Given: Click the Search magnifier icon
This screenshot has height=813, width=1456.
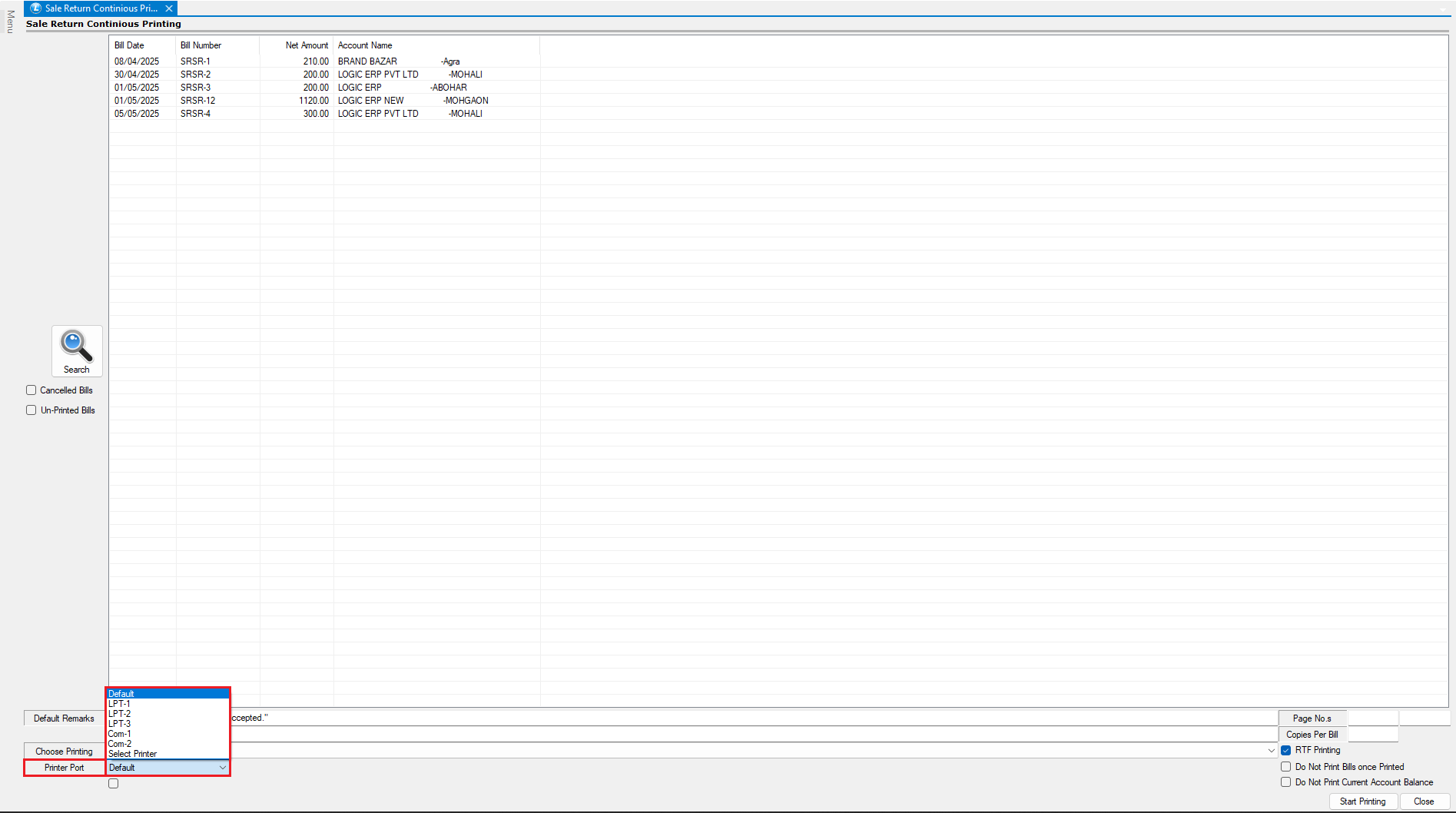Looking at the screenshot, I should tap(76, 347).
